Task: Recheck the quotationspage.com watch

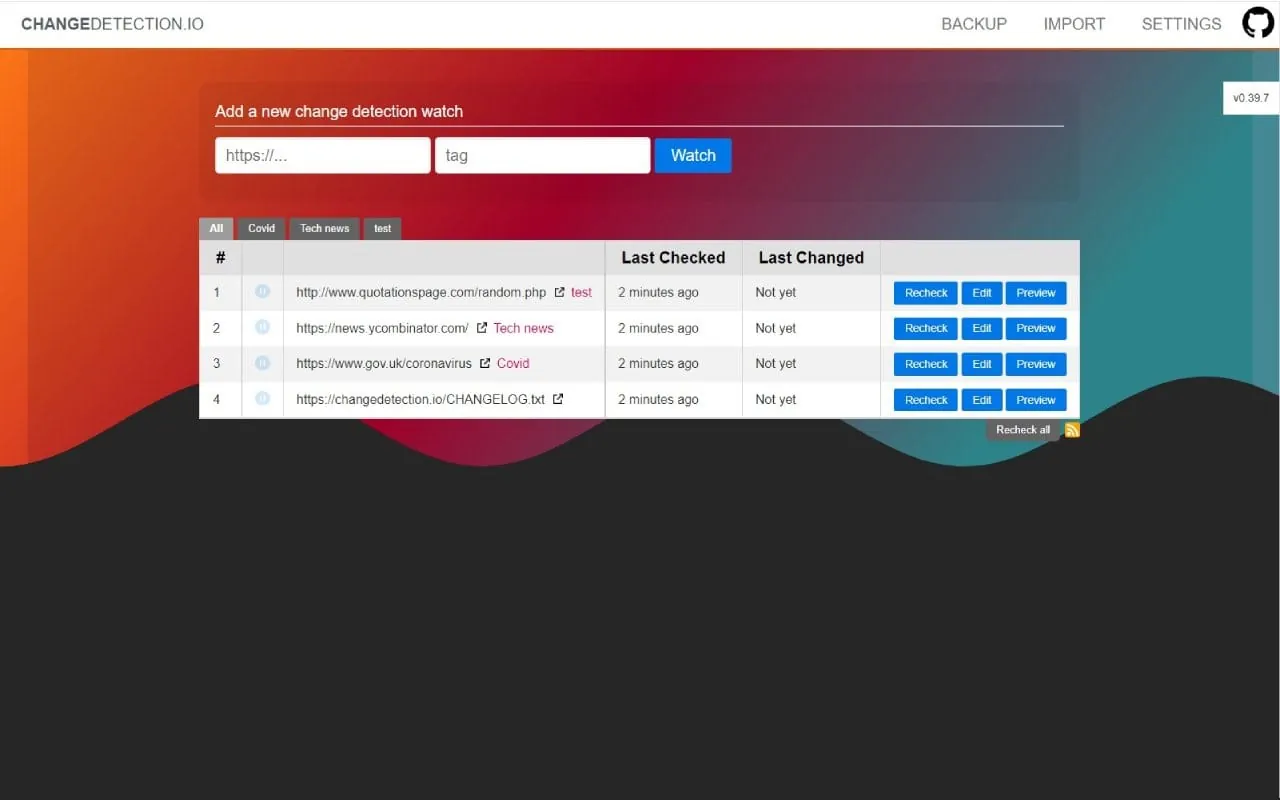Action: point(926,293)
